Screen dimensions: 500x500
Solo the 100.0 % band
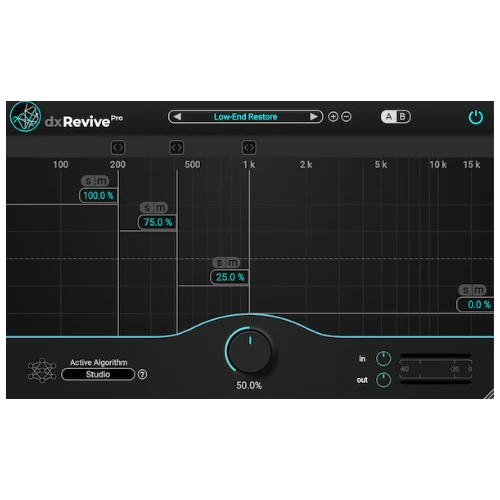click(x=88, y=181)
